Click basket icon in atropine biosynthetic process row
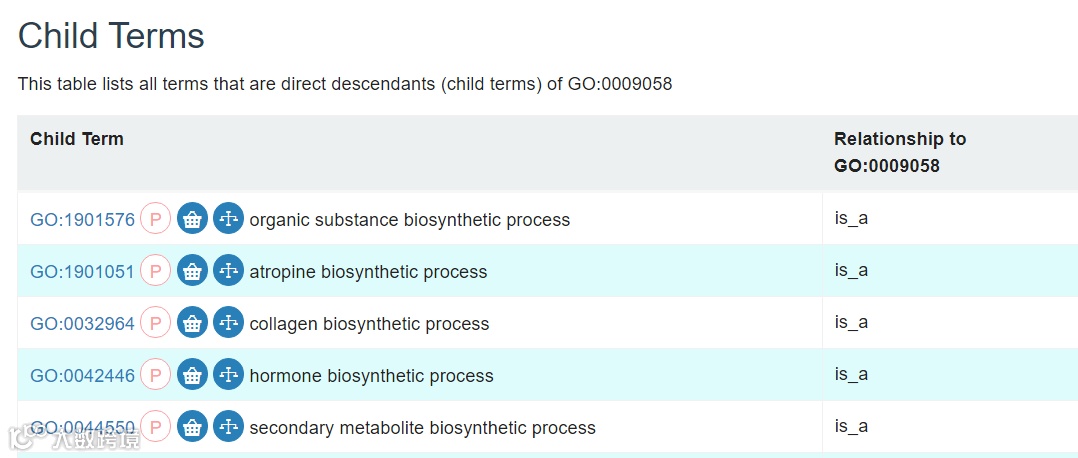Screen dimensions: 1078x458 click(192, 271)
